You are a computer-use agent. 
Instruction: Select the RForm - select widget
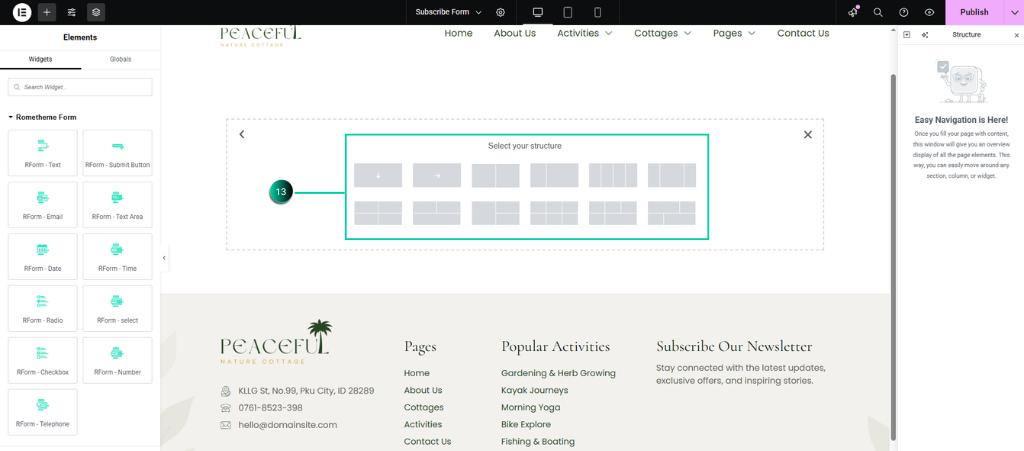tap(118, 308)
